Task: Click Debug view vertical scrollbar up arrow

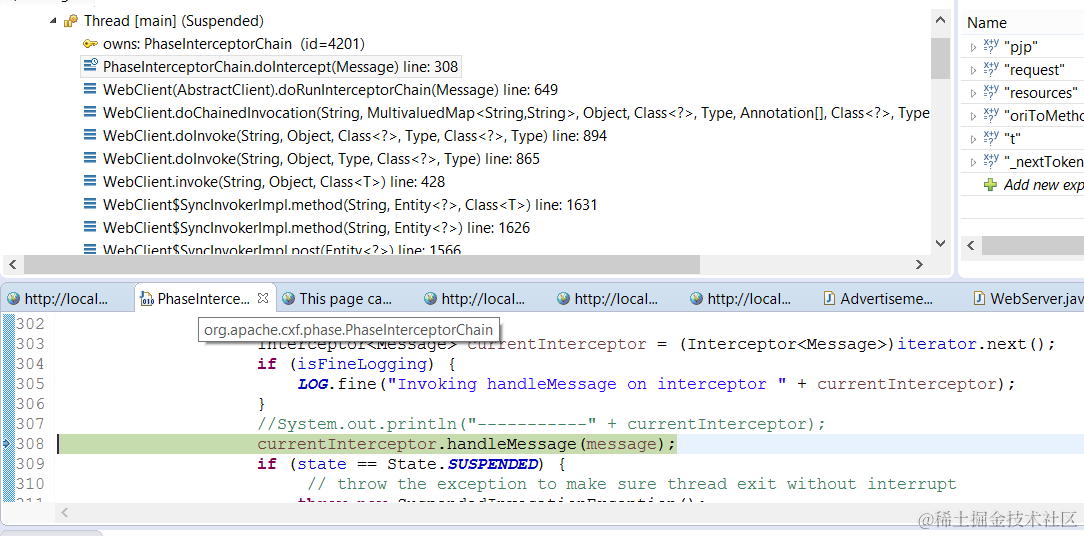Action: coord(940,21)
